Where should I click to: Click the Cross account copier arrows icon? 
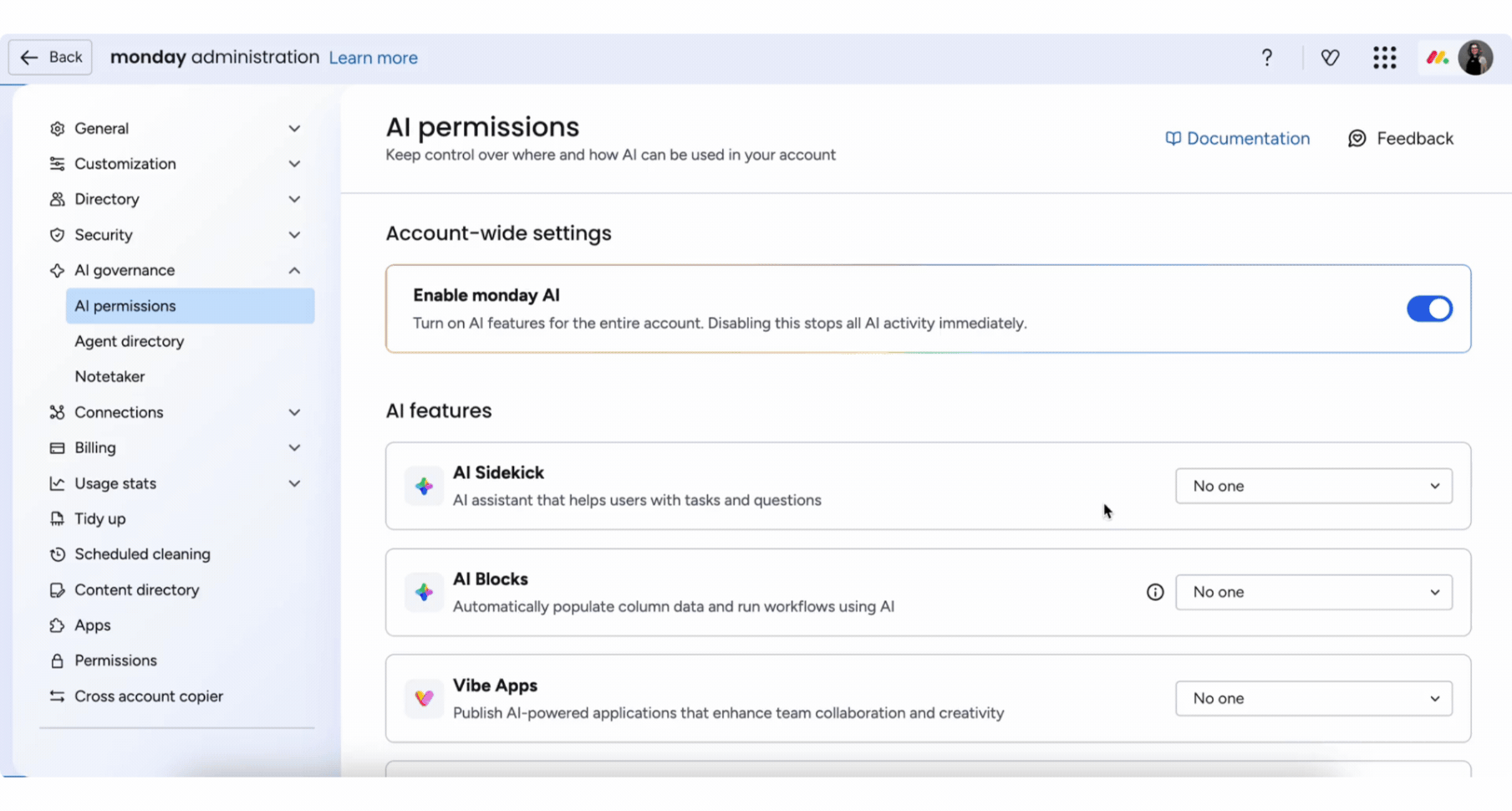tap(57, 696)
